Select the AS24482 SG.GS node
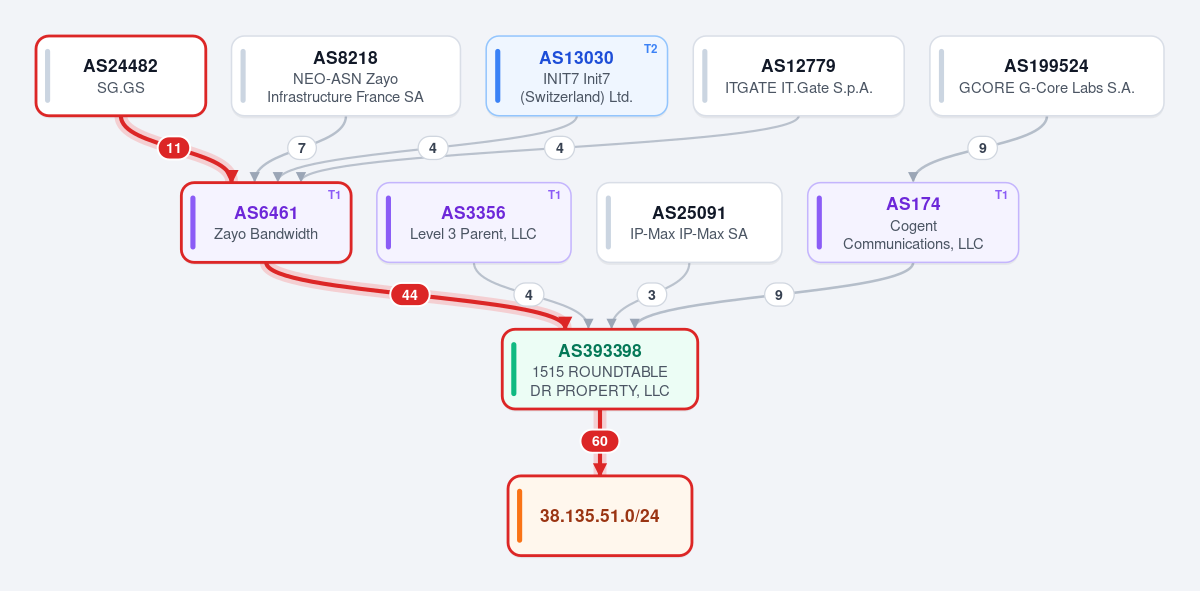 (121, 76)
